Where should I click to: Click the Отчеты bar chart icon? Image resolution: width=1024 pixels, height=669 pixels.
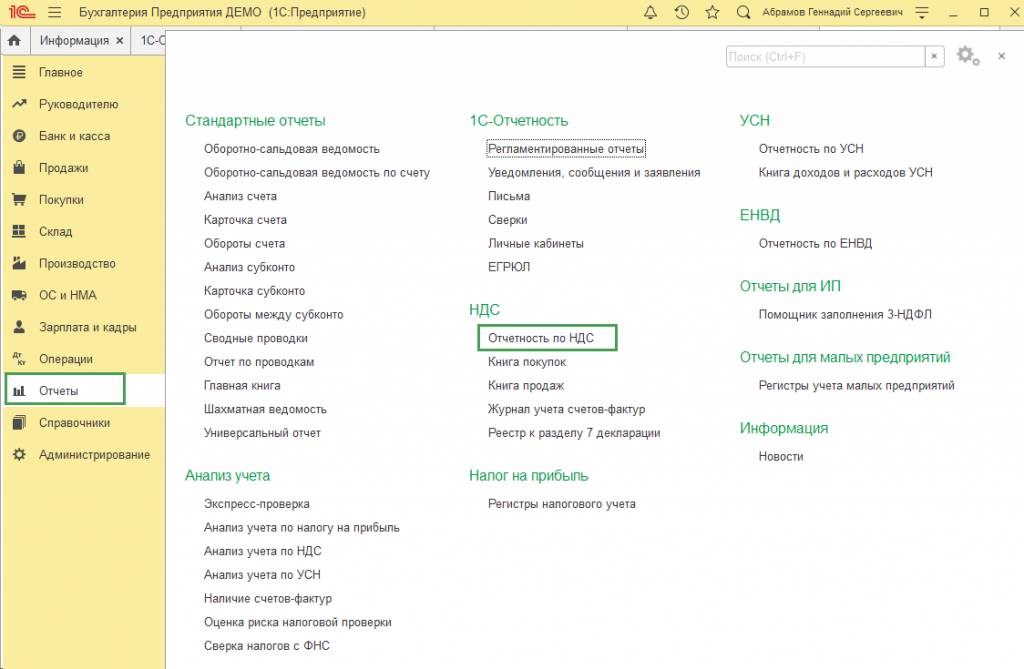point(19,391)
